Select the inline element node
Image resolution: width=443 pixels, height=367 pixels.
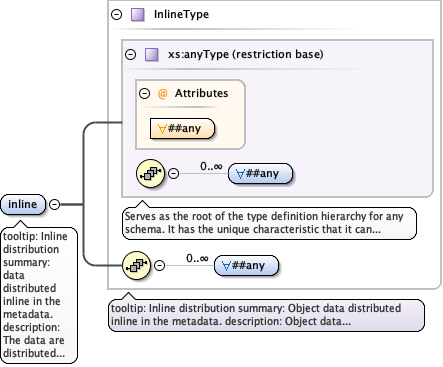(x=23, y=204)
